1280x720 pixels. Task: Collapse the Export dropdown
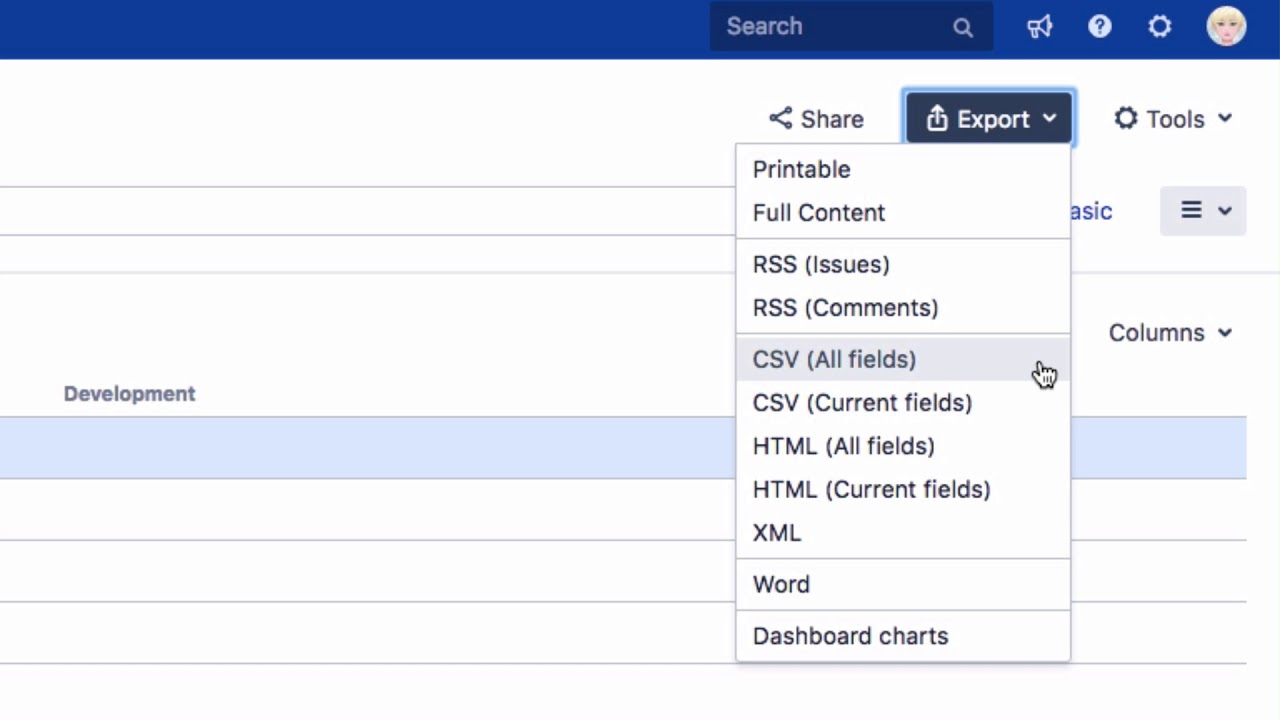point(989,119)
